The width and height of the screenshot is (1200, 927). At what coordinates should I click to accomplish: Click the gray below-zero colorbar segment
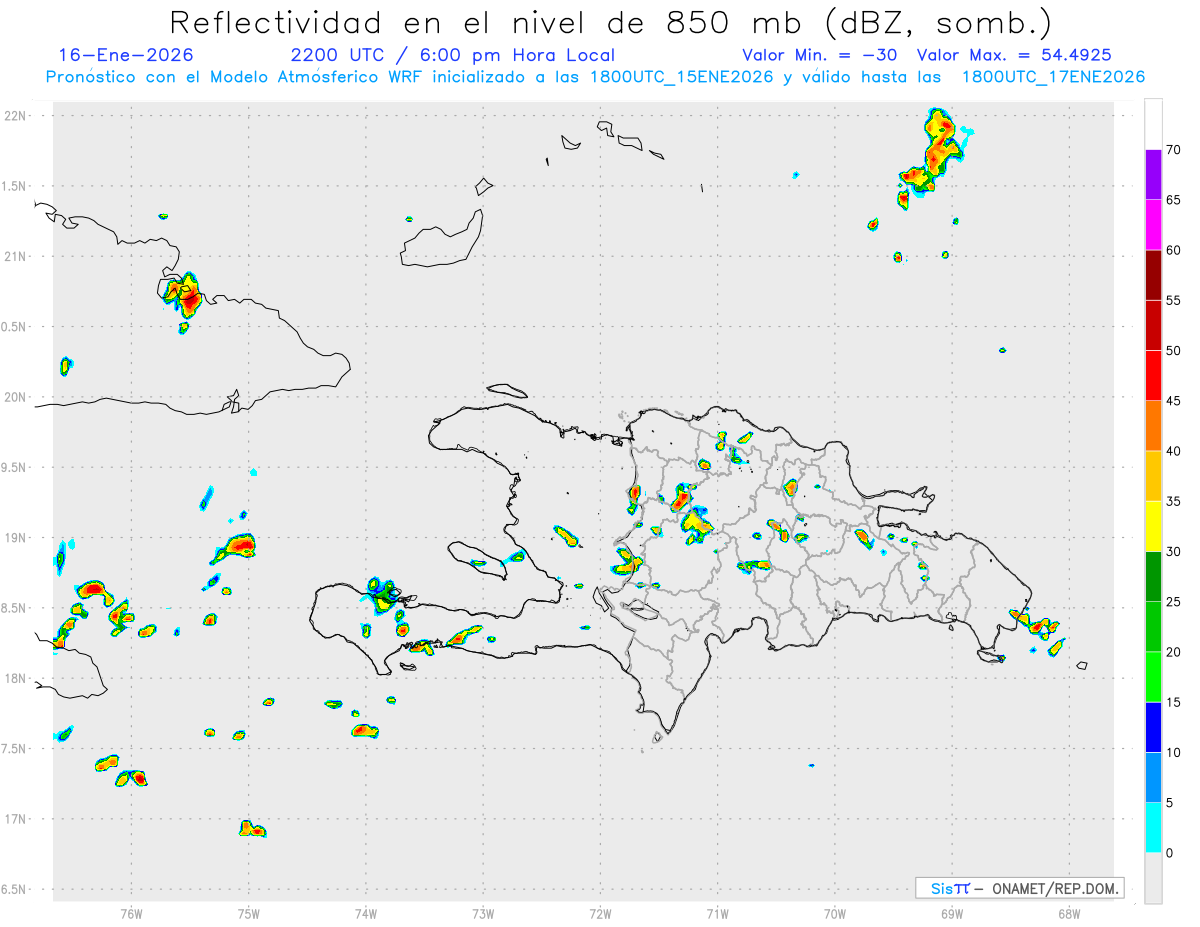point(1154,878)
